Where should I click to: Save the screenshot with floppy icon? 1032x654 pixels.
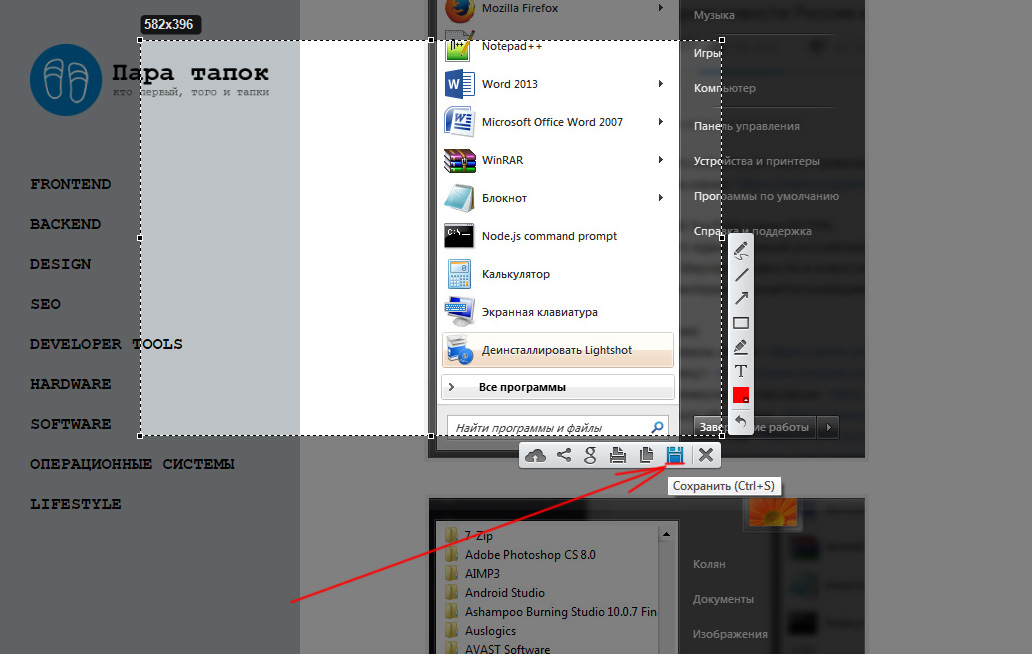pyautogui.click(x=675, y=455)
